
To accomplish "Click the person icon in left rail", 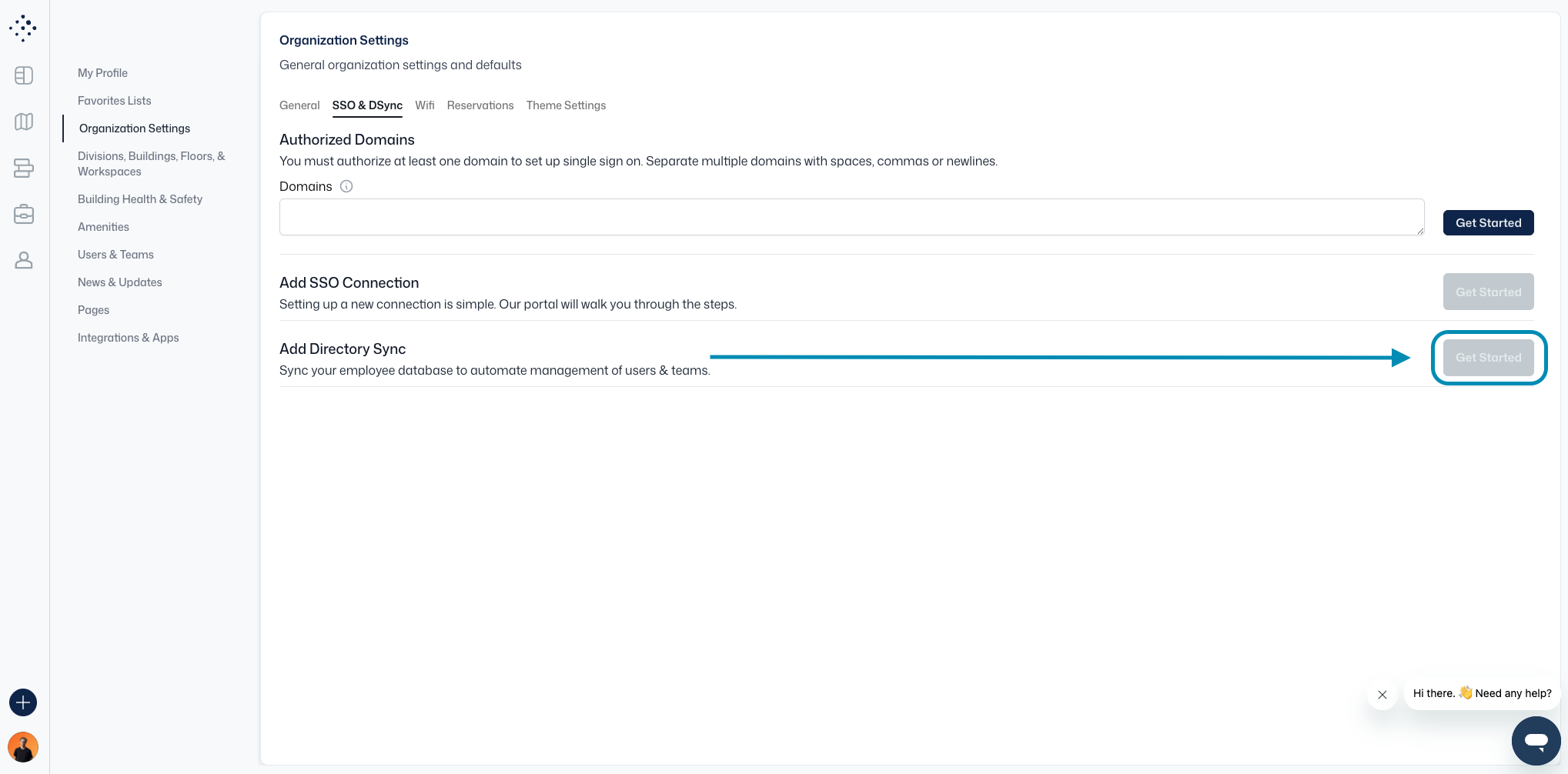I will pyautogui.click(x=24, y=261).
